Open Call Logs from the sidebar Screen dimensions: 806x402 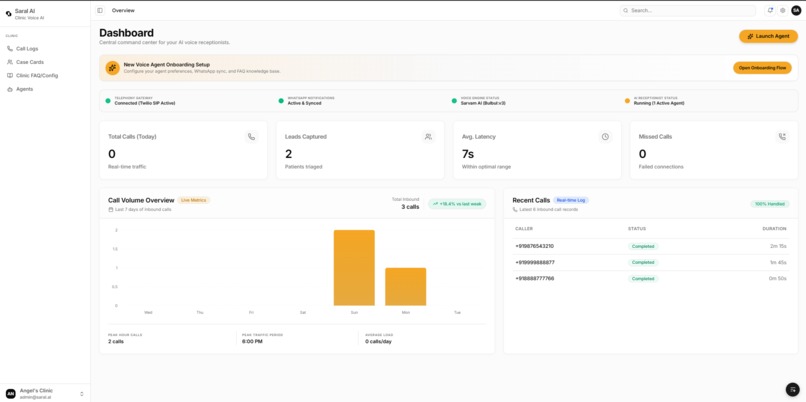45,49
